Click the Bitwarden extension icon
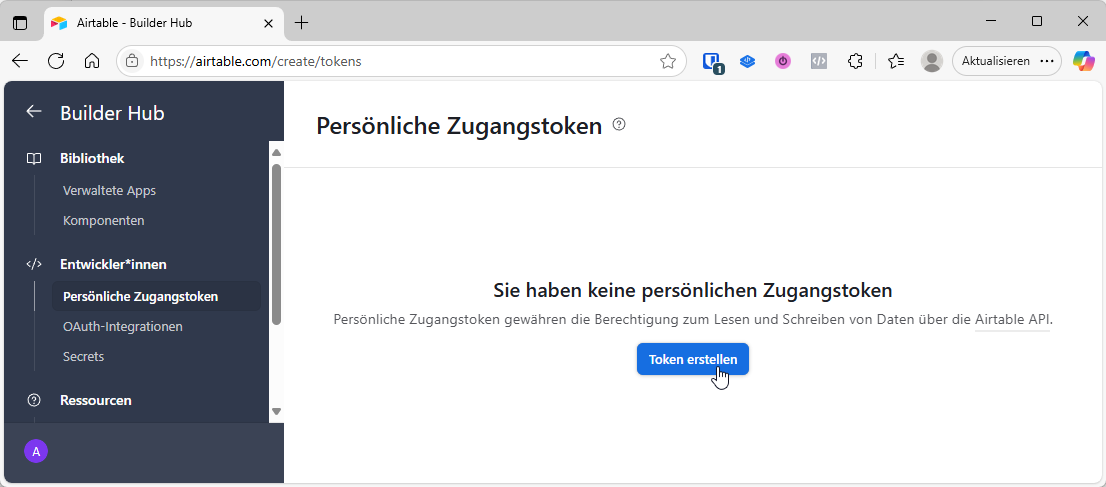This screenshot has height=487, width=1106. coord(712,61)
